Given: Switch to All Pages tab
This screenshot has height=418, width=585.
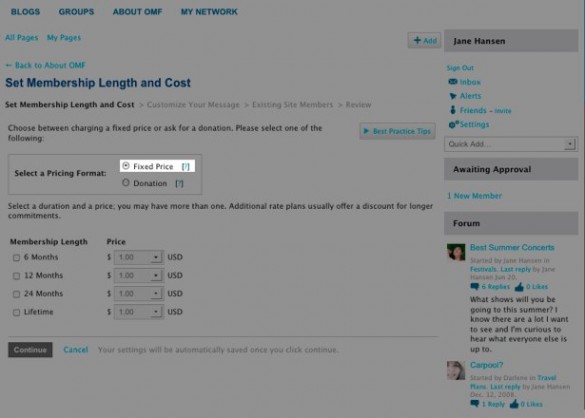Looking at the screenshot, I should 22,37.
